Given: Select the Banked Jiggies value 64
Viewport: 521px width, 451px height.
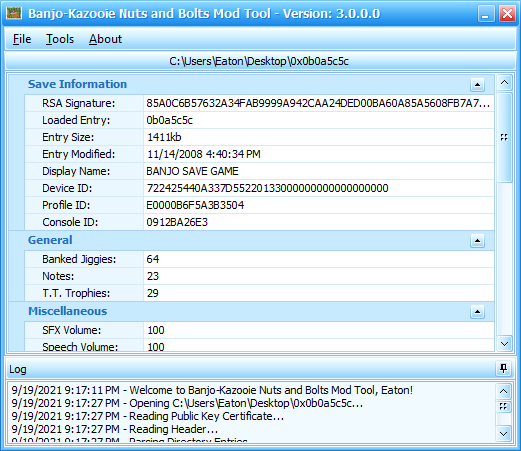Looking at the screenshot, I should pos(319,259).
